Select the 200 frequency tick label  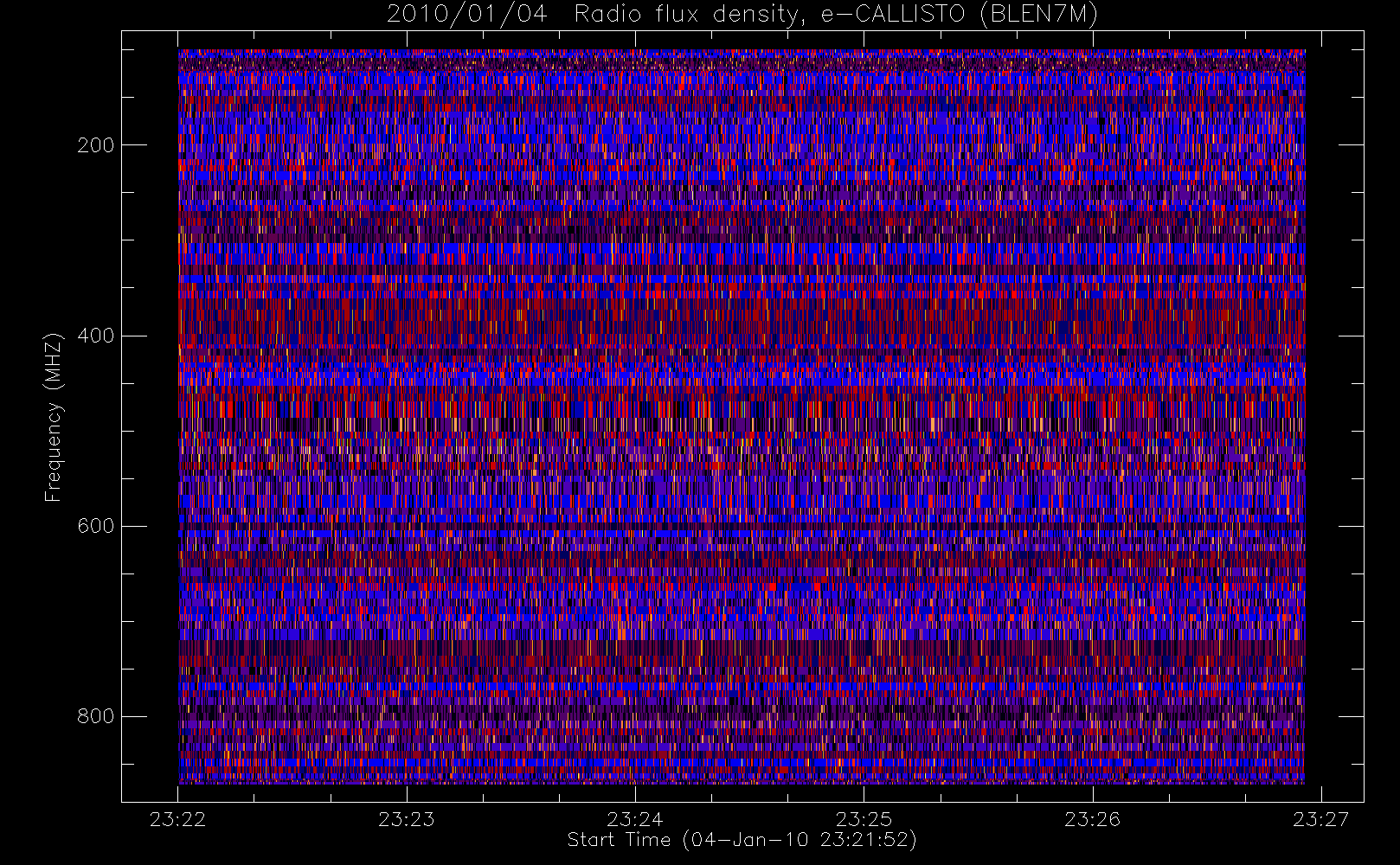(95, 145)
